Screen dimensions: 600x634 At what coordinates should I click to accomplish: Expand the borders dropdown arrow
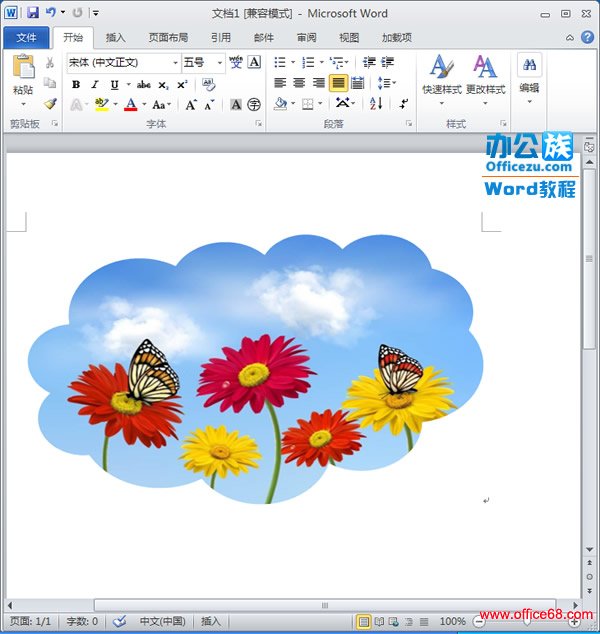click(x=320, y=104)
